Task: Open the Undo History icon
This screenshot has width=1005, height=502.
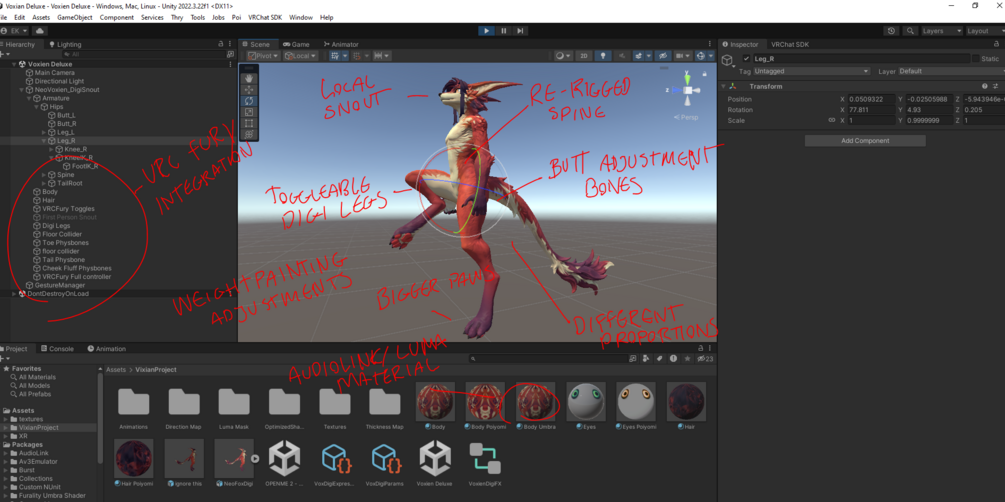Action: point(892,31)
